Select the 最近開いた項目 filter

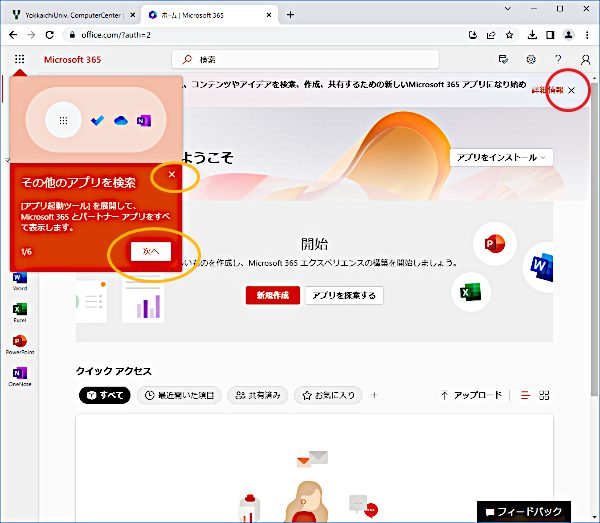[179, 395]
